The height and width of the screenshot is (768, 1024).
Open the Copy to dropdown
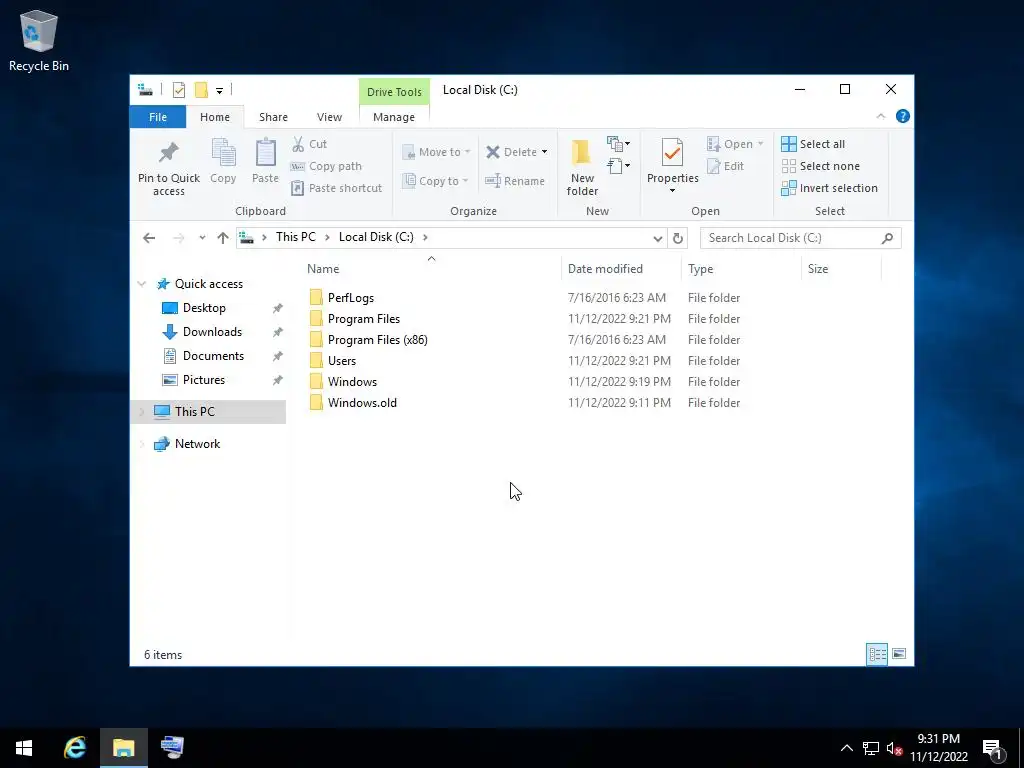436,181
